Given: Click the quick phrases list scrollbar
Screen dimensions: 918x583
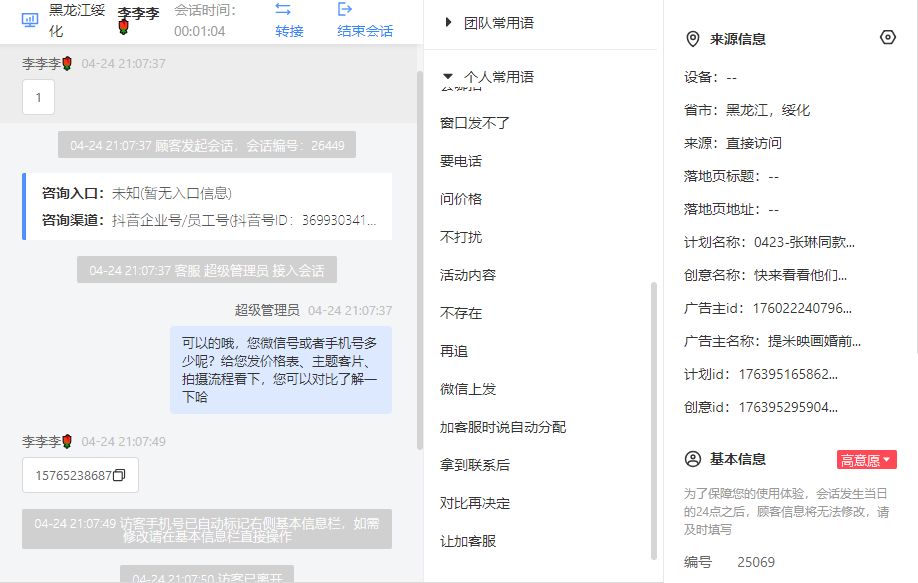Looking at the screenshot, I should point(654,421).
